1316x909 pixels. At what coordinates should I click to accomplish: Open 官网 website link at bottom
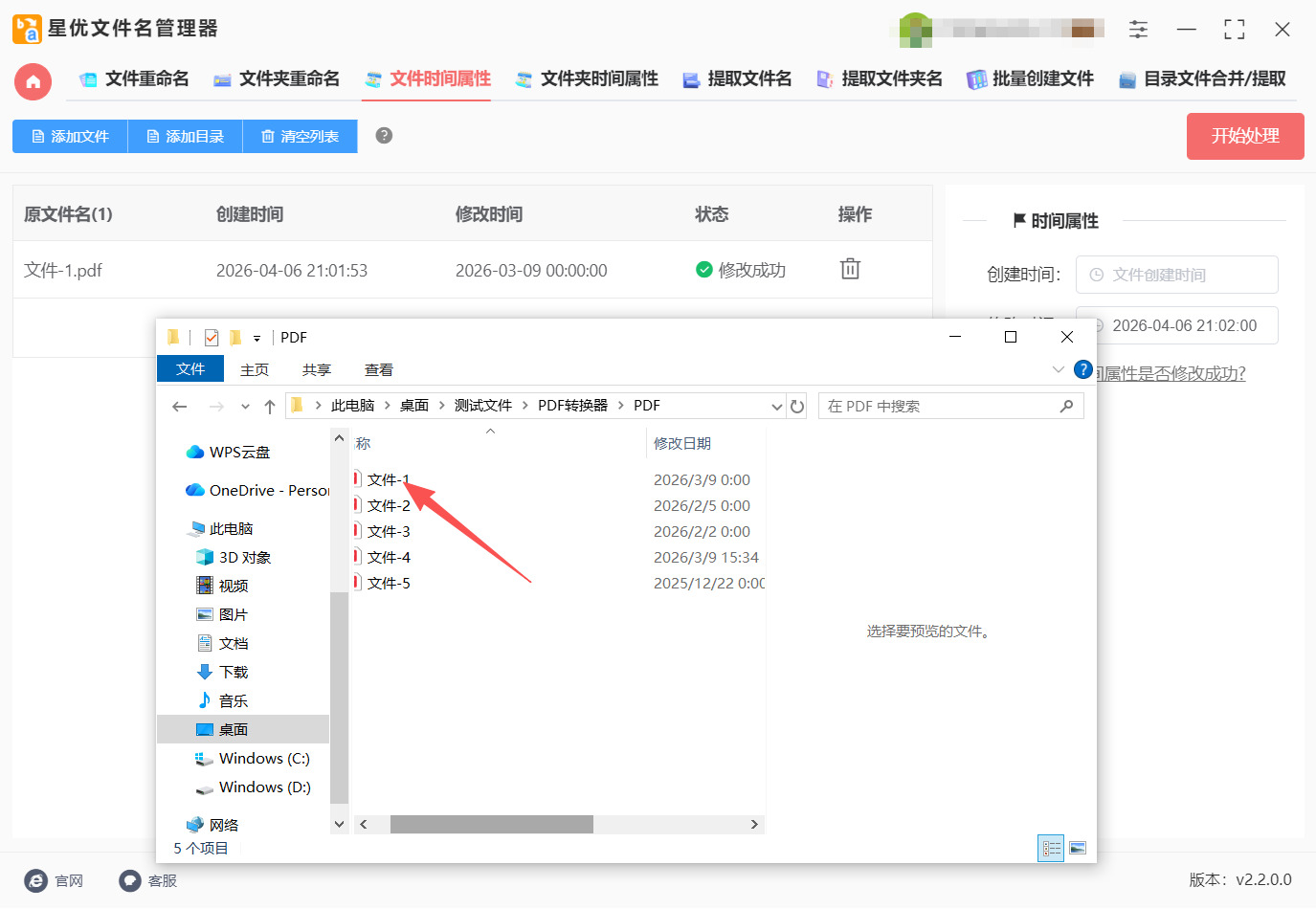55,880
